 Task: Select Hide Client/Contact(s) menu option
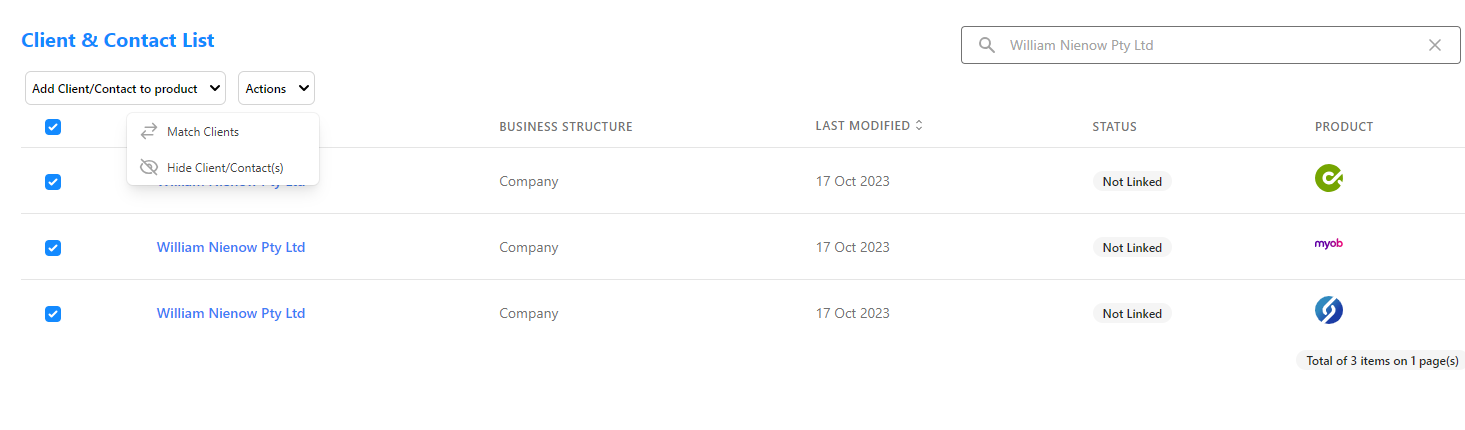point(225,168)
